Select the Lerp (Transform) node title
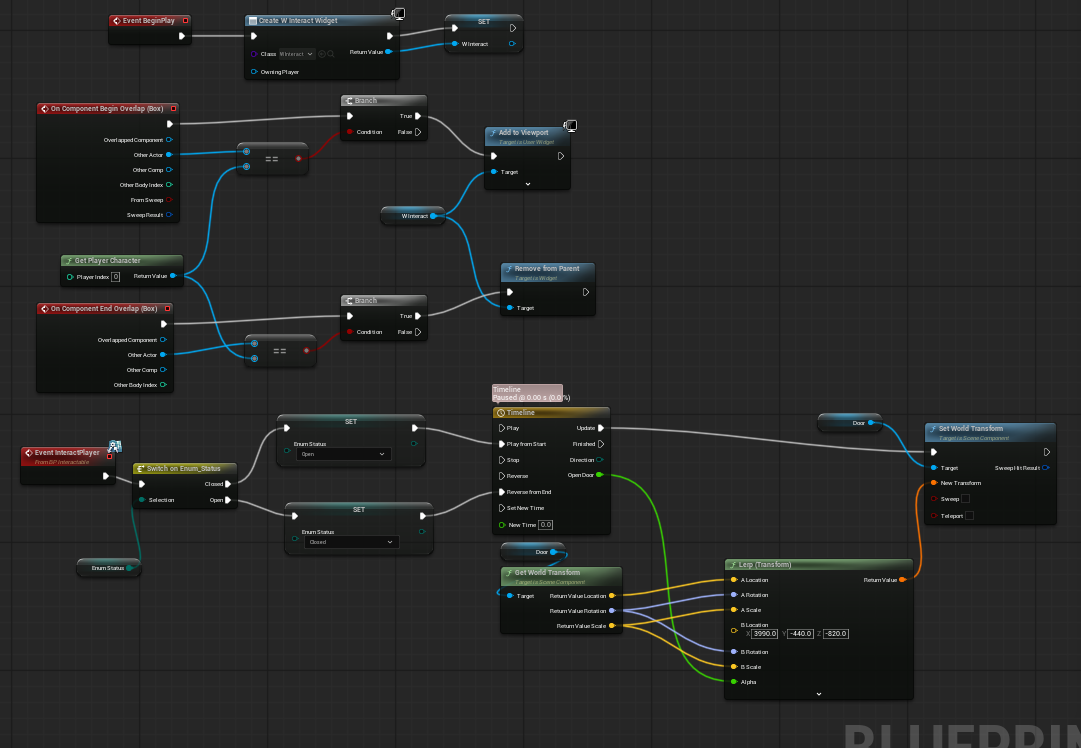Screen dimensions: 1081x748 [x=765, y=565]
